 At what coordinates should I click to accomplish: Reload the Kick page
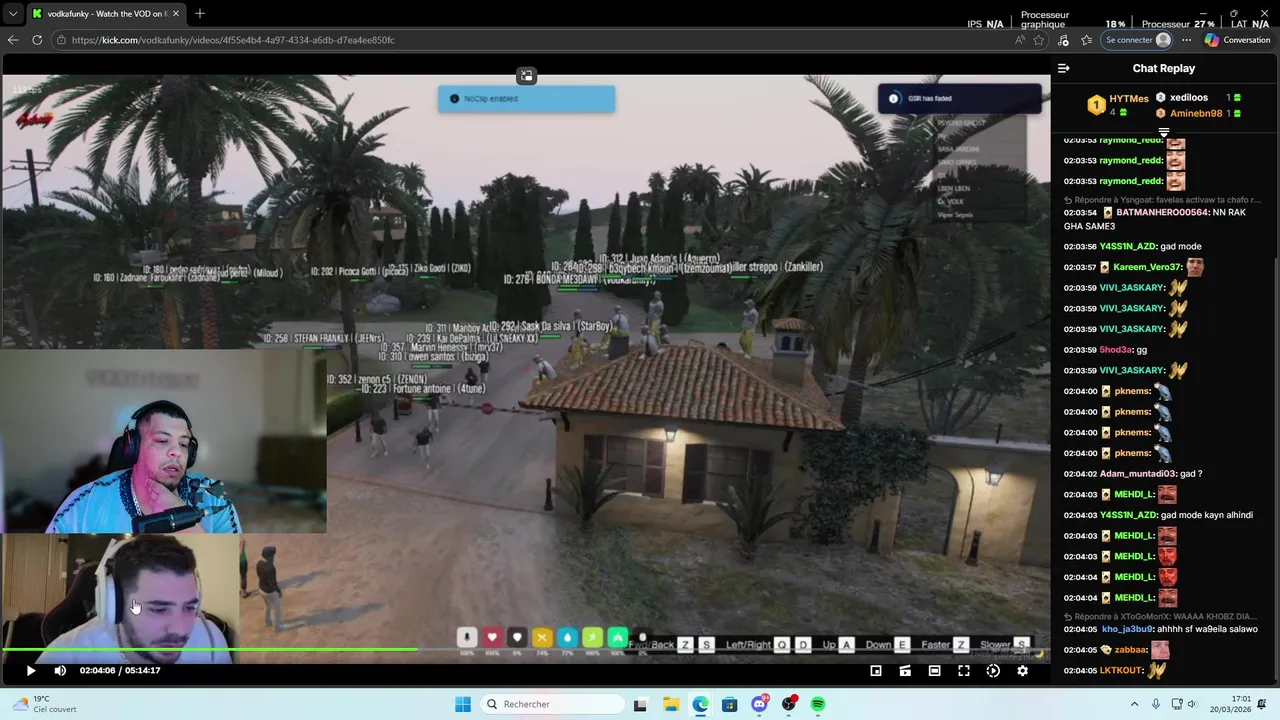(37, 40)
